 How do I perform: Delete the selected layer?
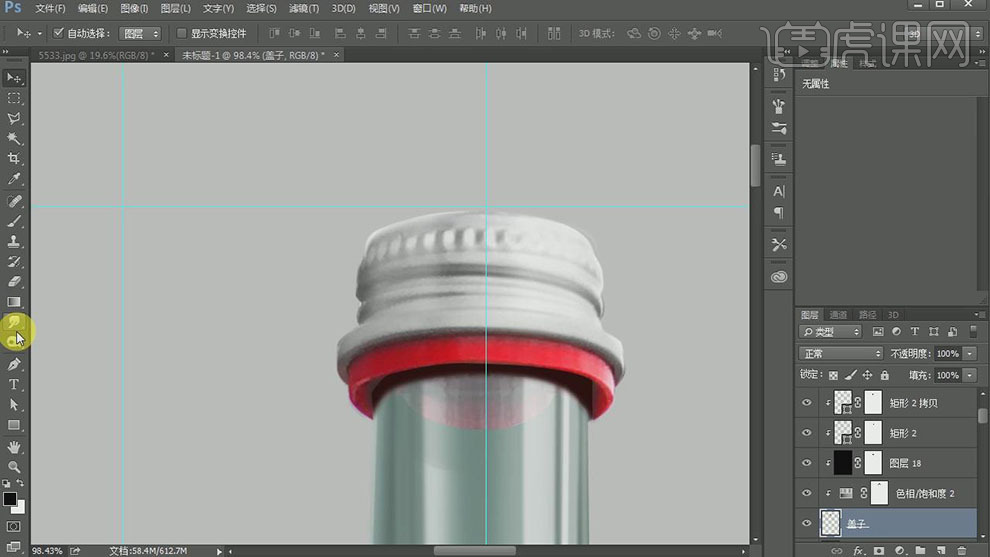tap(962, 551)
